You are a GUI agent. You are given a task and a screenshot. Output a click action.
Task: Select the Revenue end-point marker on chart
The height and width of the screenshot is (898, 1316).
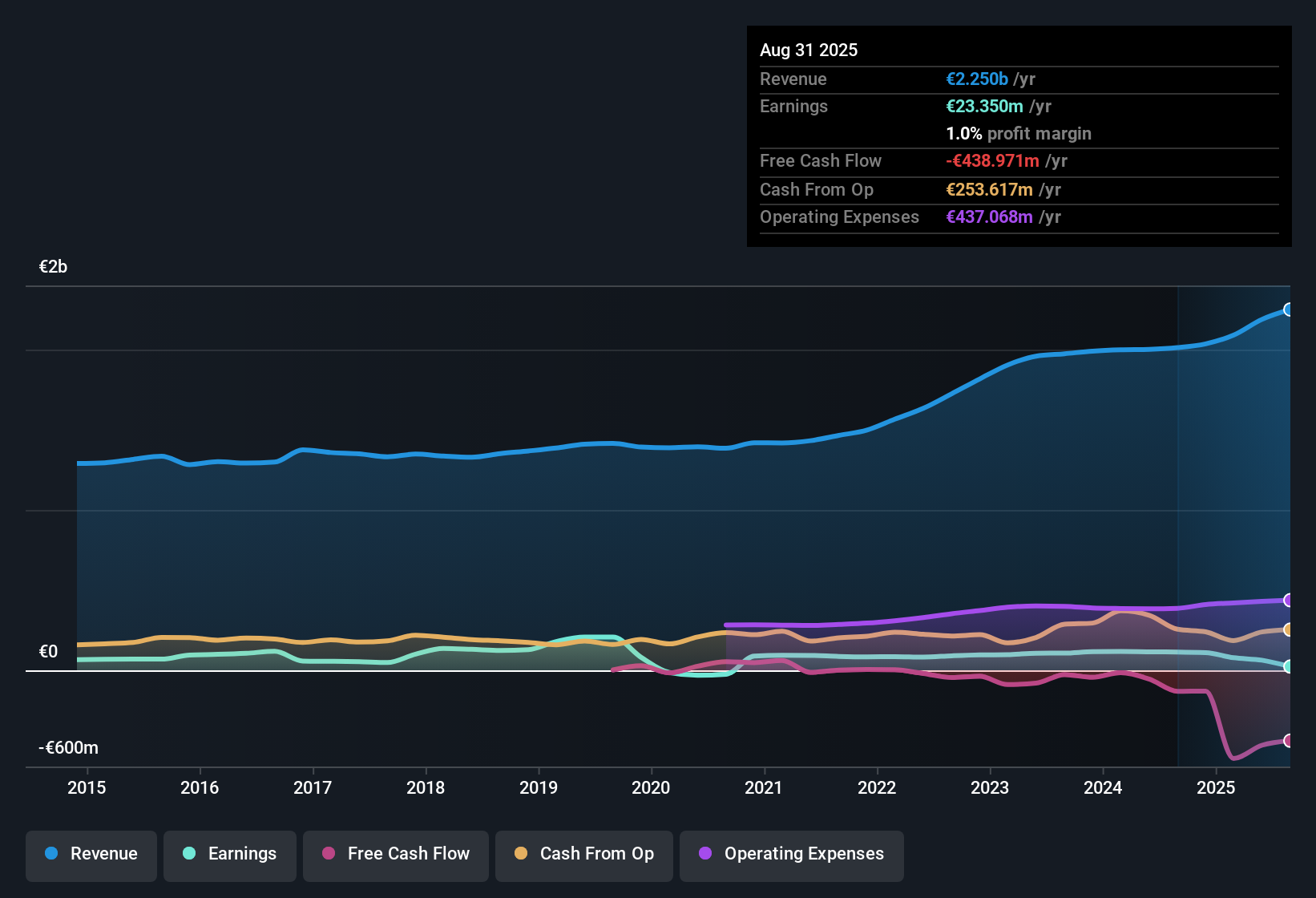click(1289, 309)
